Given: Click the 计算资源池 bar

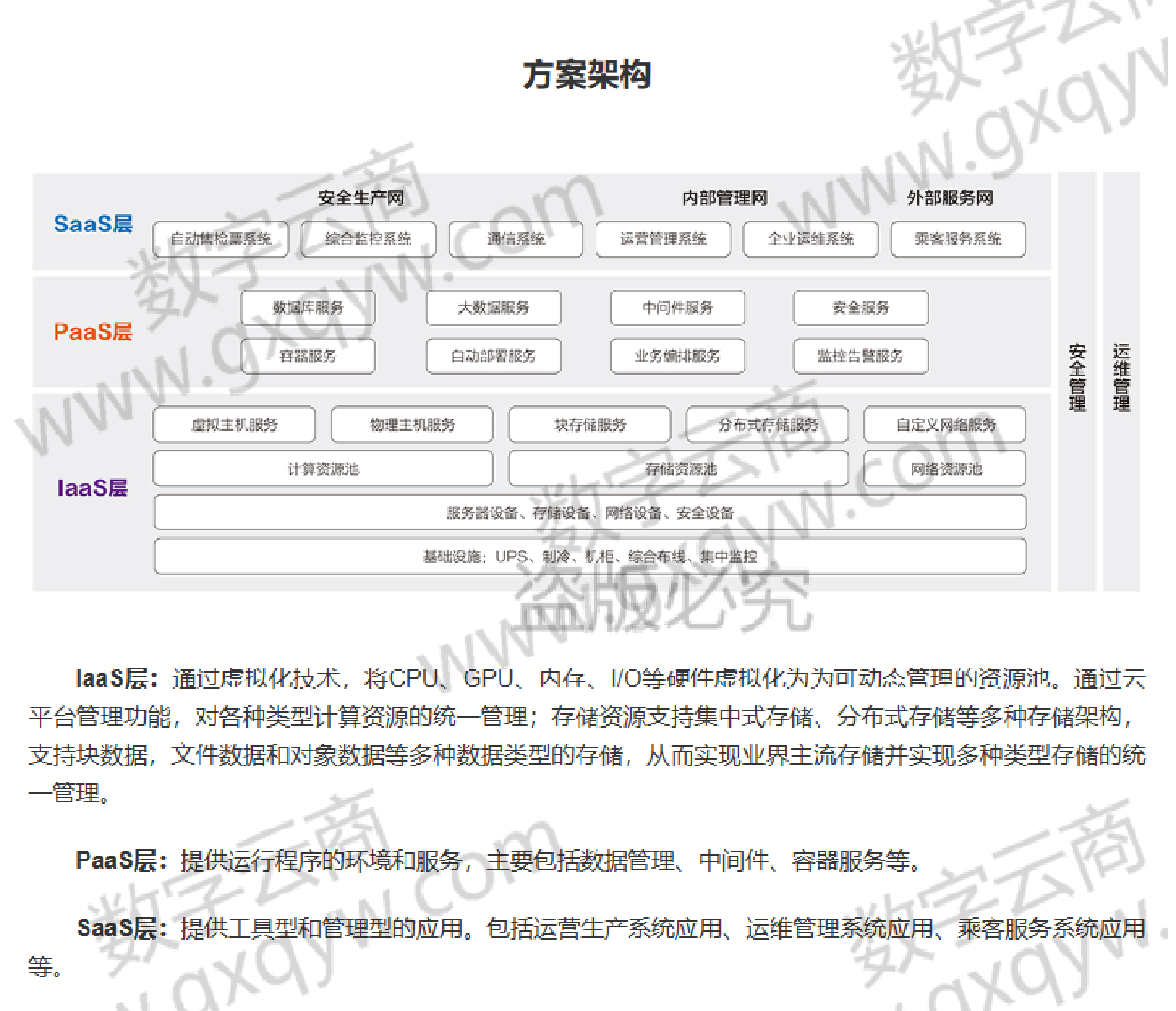Looking at the screenshot, I should tap(324, 468).
